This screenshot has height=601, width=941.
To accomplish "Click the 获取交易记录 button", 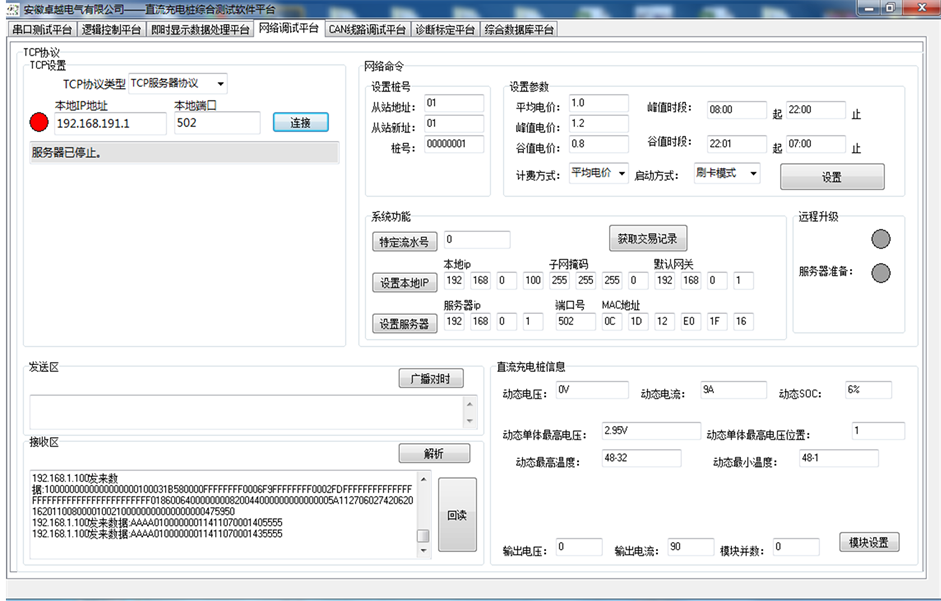I will click(647, 238).
